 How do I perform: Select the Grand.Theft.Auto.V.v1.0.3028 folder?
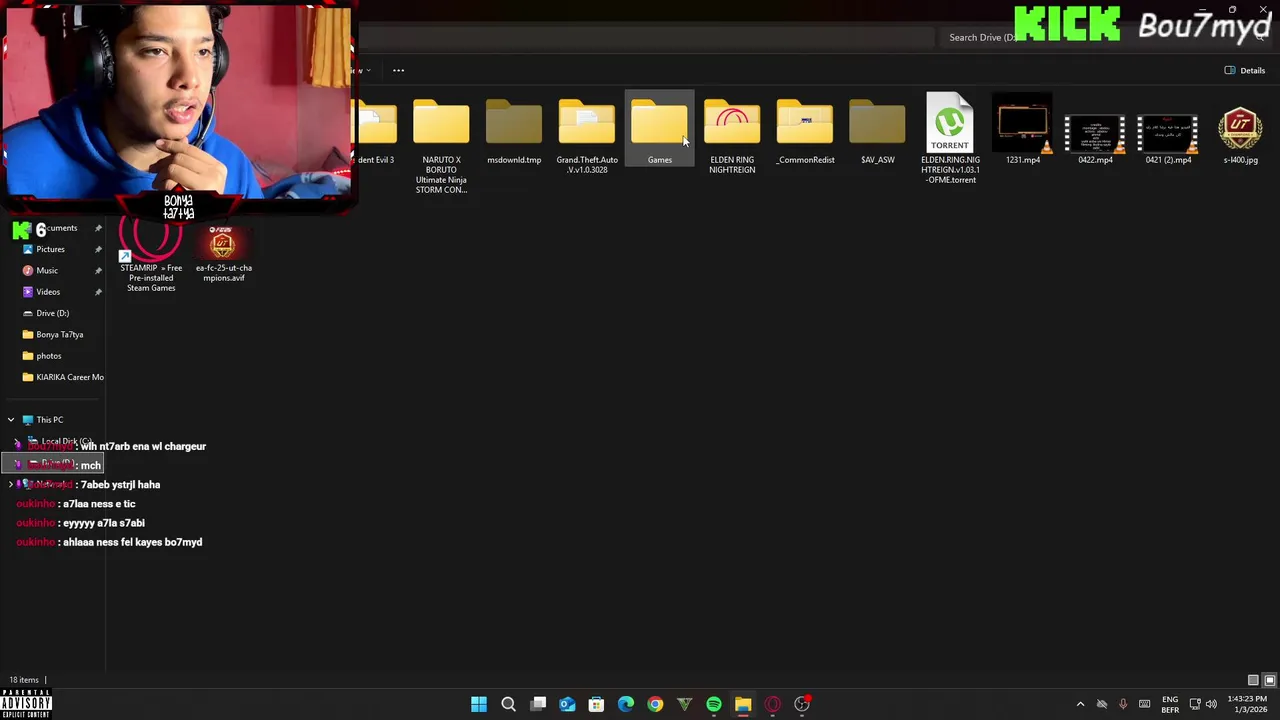[587, 137]
